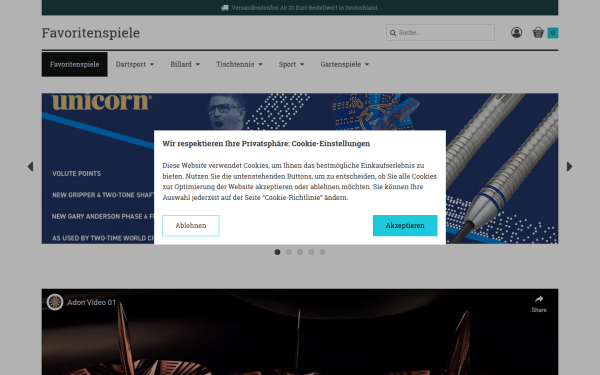Viewport: 600px width, 375px height.
Task: Select the third carousel dot
Action: [300, 252]
